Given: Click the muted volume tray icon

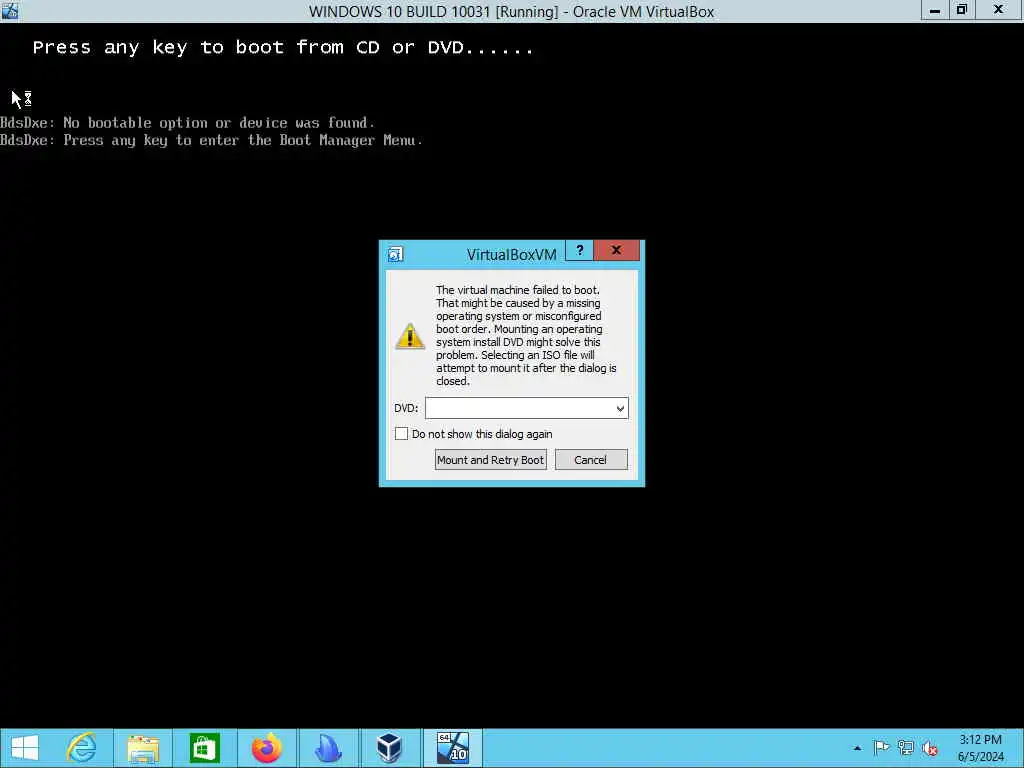Looking at the screenshot, I should click(x=930, y=748).
